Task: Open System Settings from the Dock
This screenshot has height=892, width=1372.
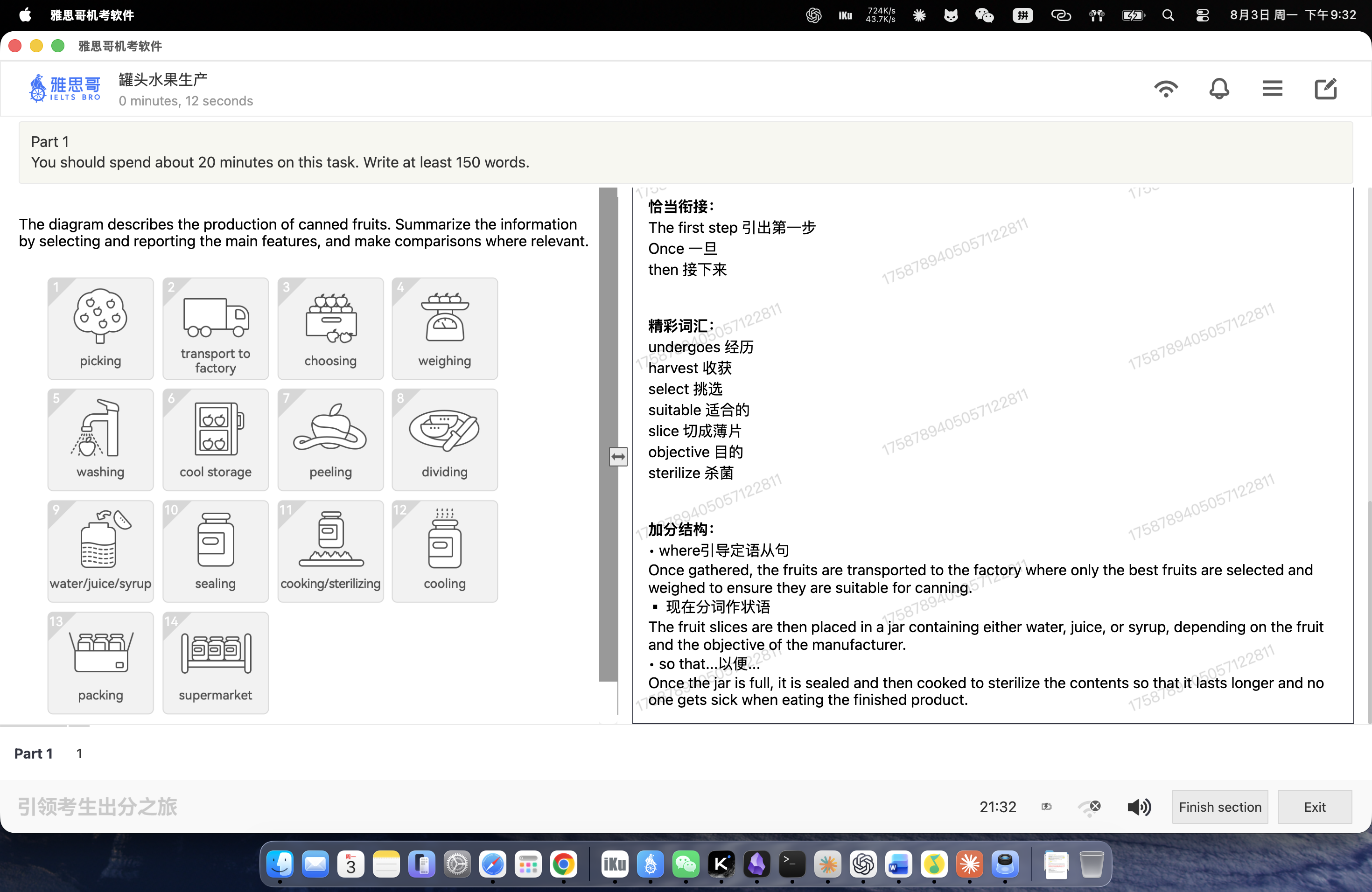Action: [457, 864]
